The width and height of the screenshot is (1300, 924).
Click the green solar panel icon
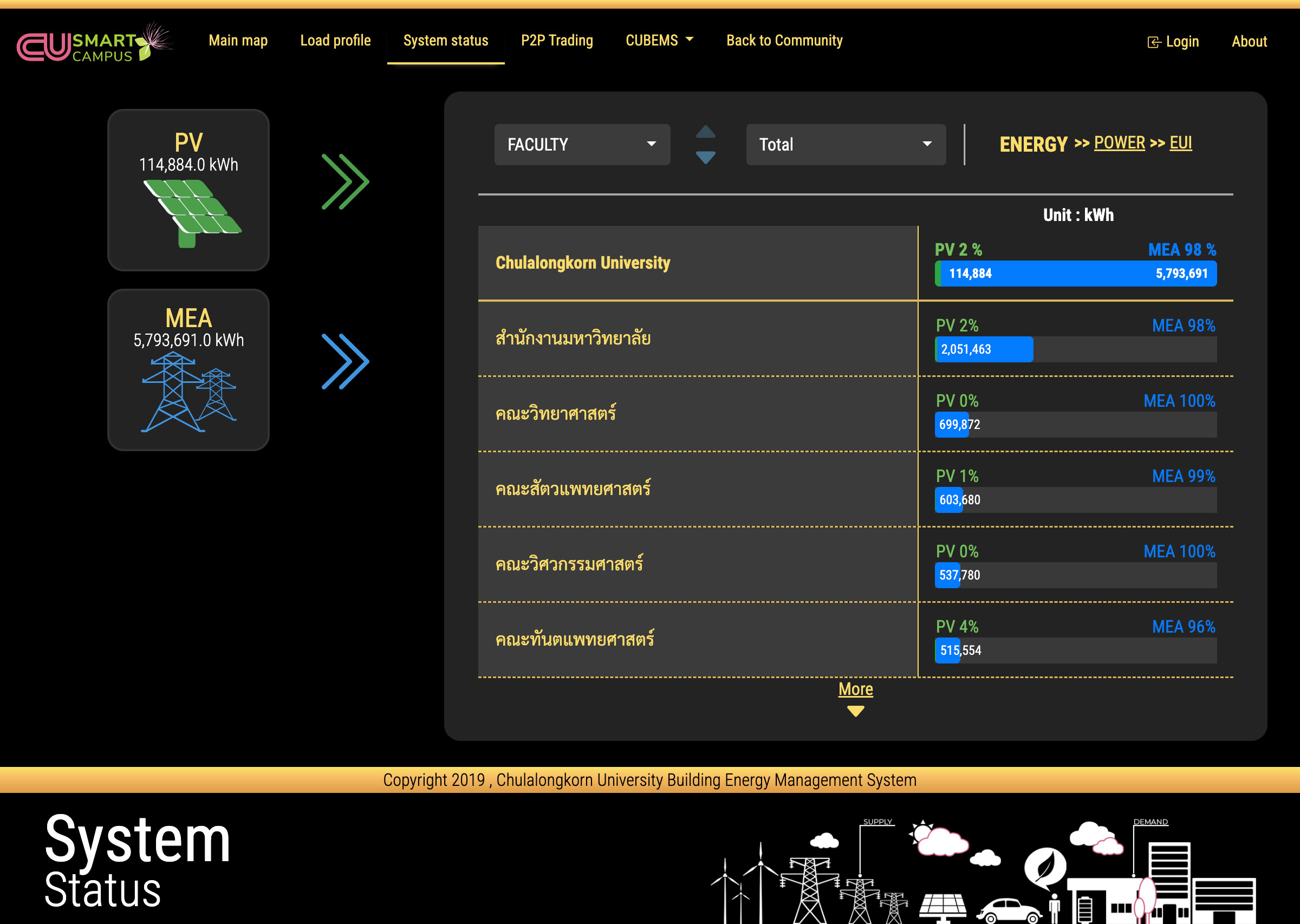[192, 213]
